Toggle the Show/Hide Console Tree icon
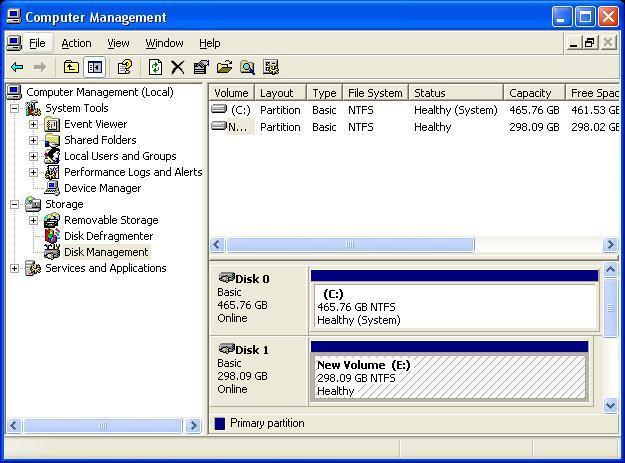This screenshot has height=463, width=625. (x=94, y=67)
